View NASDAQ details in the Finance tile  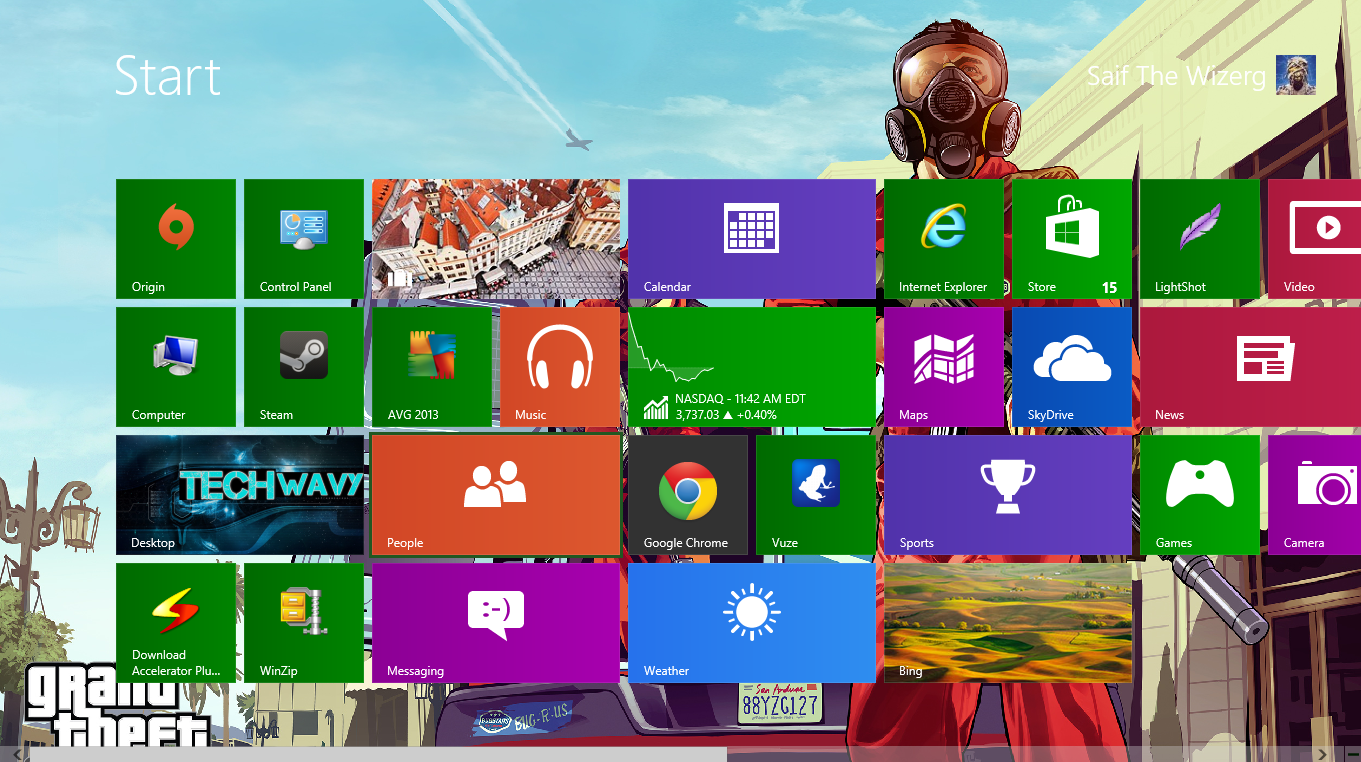(x=751, y=366)
